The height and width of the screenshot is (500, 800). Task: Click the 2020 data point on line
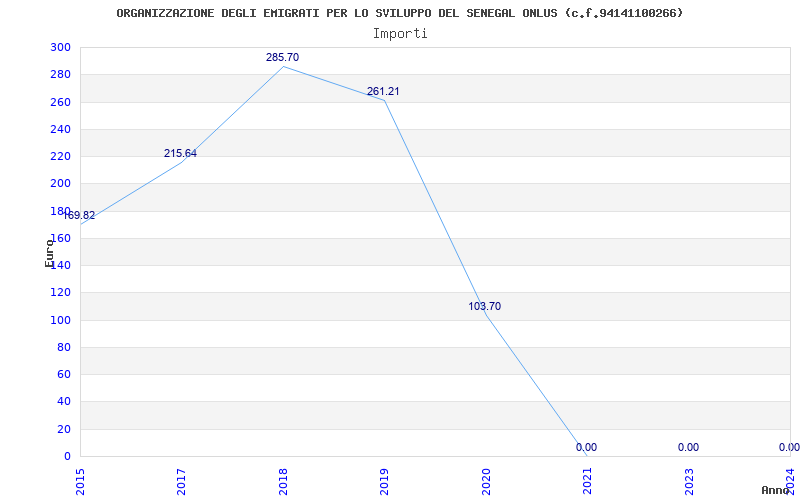pyautogui.click(x=486, y=315)
